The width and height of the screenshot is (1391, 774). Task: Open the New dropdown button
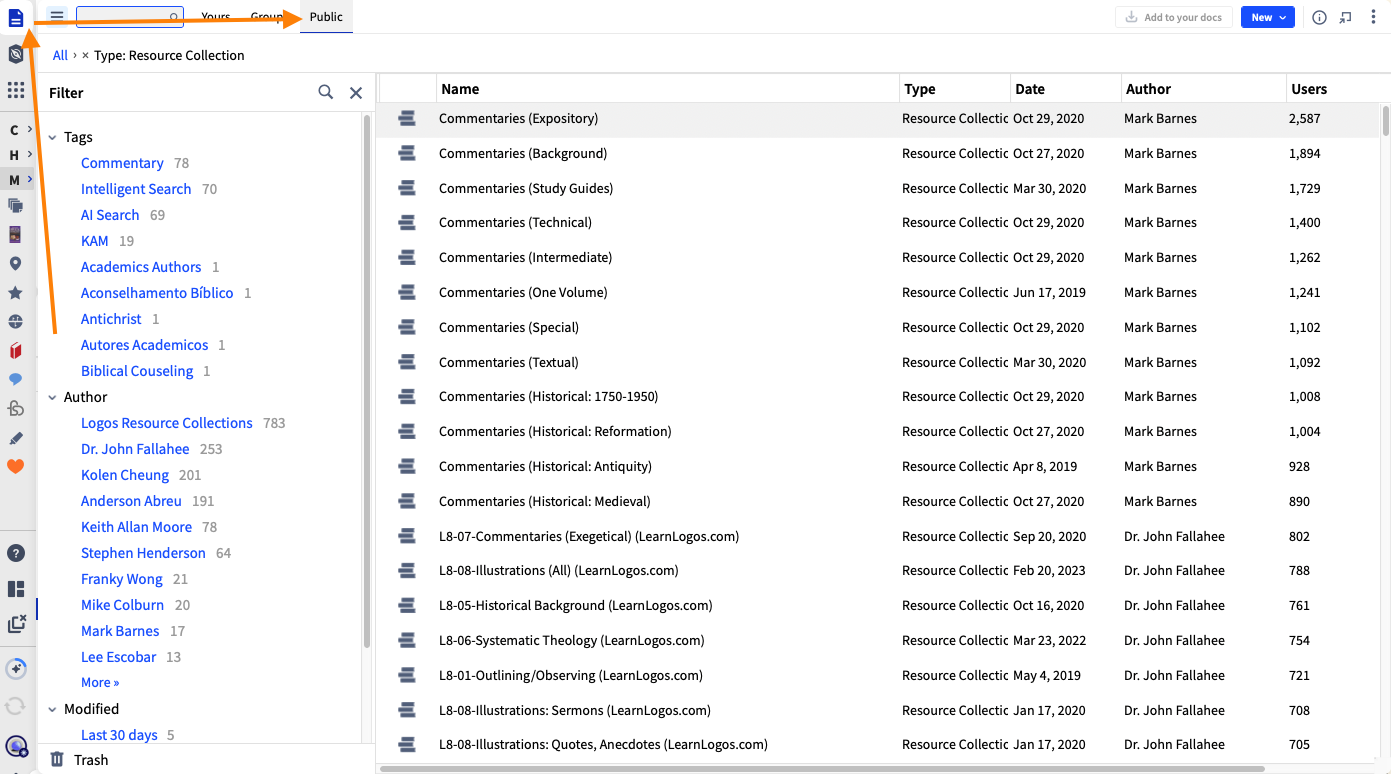tap(1268, 17)
